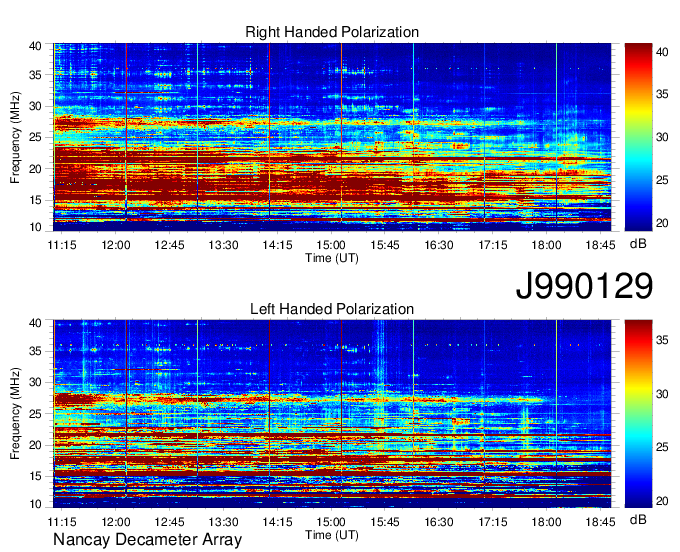Viewport: 680px width, 552px height.
Task: Click the 15 MHz tick label on bottom plot
Action: [x=35, y=476]
